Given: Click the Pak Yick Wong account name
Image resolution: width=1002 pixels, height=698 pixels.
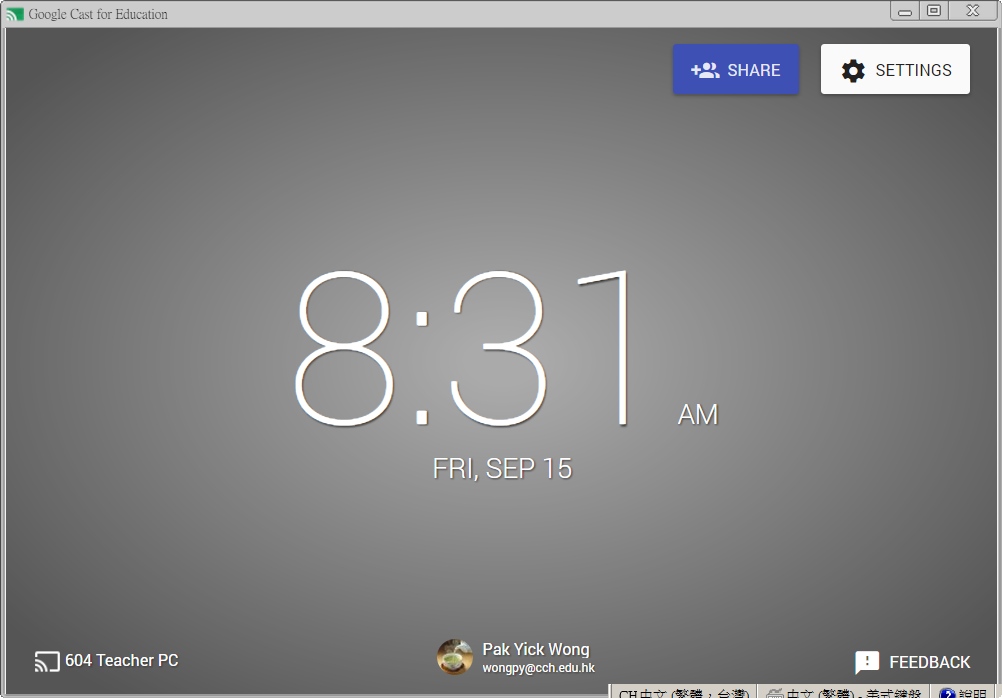Looking at the screenshot, I should coord(536,649).
